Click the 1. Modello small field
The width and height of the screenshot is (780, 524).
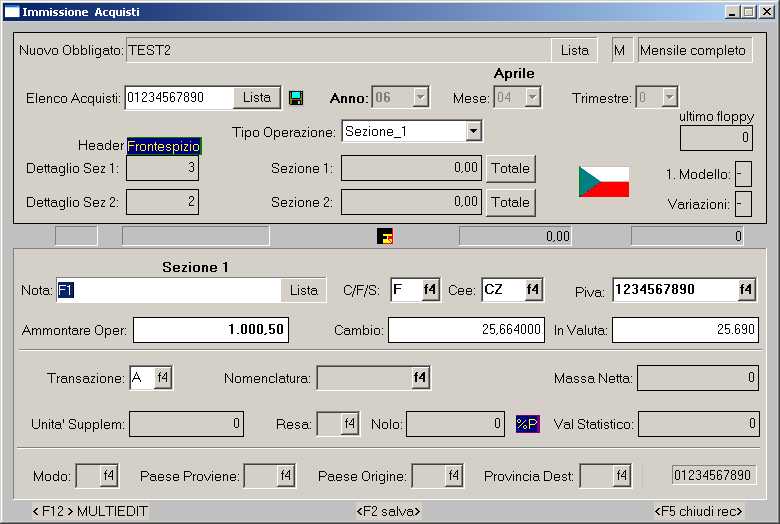click(743, 174)
